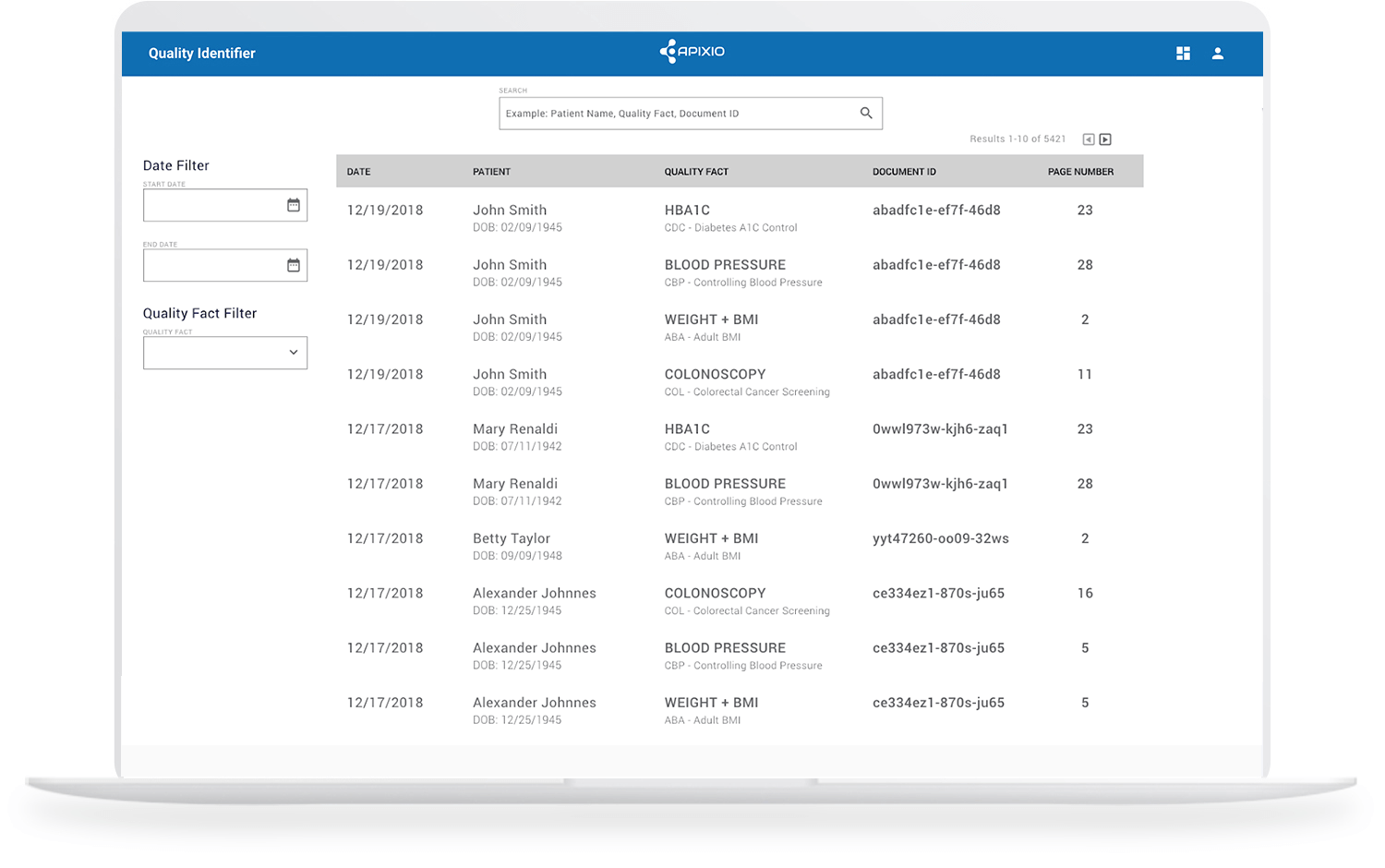
Task: Open the Start Date calendar picker
Action: click(x=294, y=205)
